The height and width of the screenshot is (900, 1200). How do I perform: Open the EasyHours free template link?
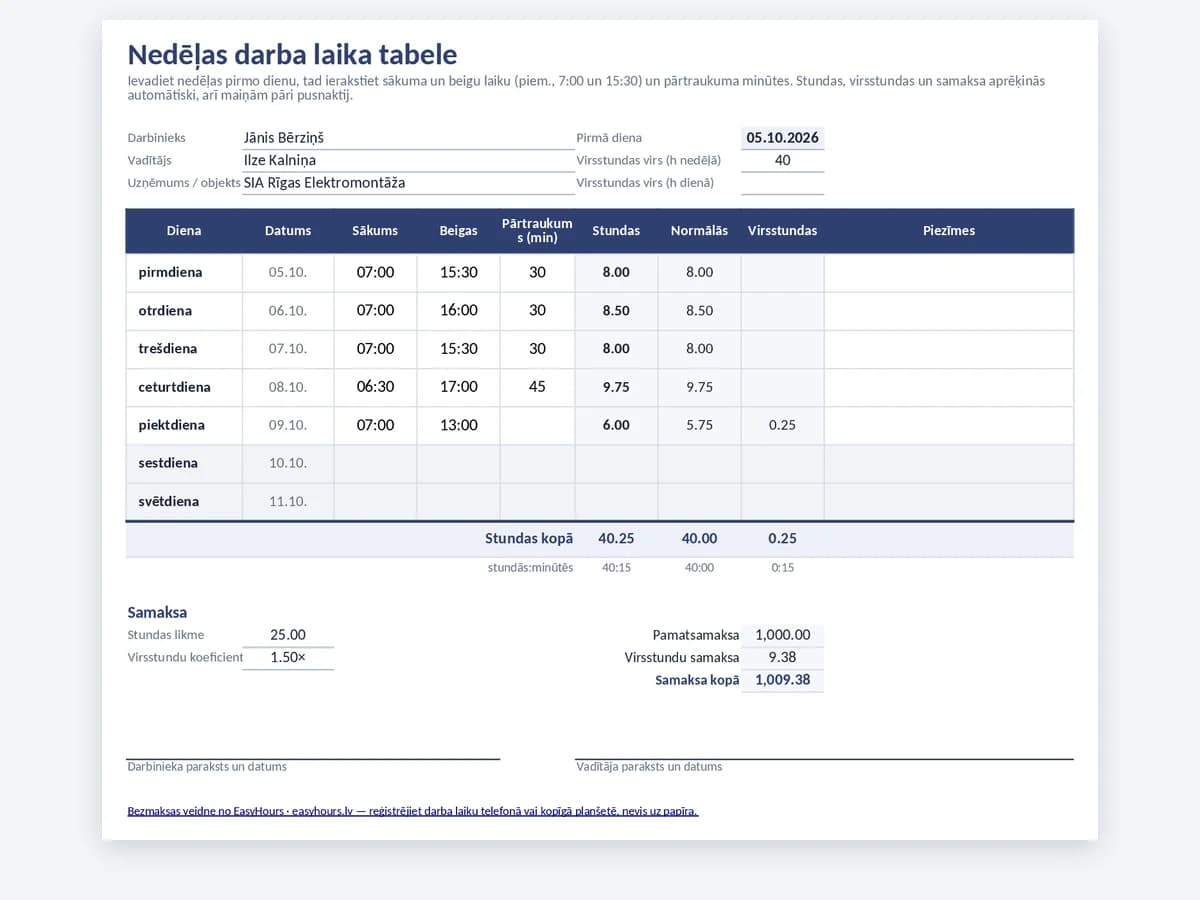click(412, 811)
